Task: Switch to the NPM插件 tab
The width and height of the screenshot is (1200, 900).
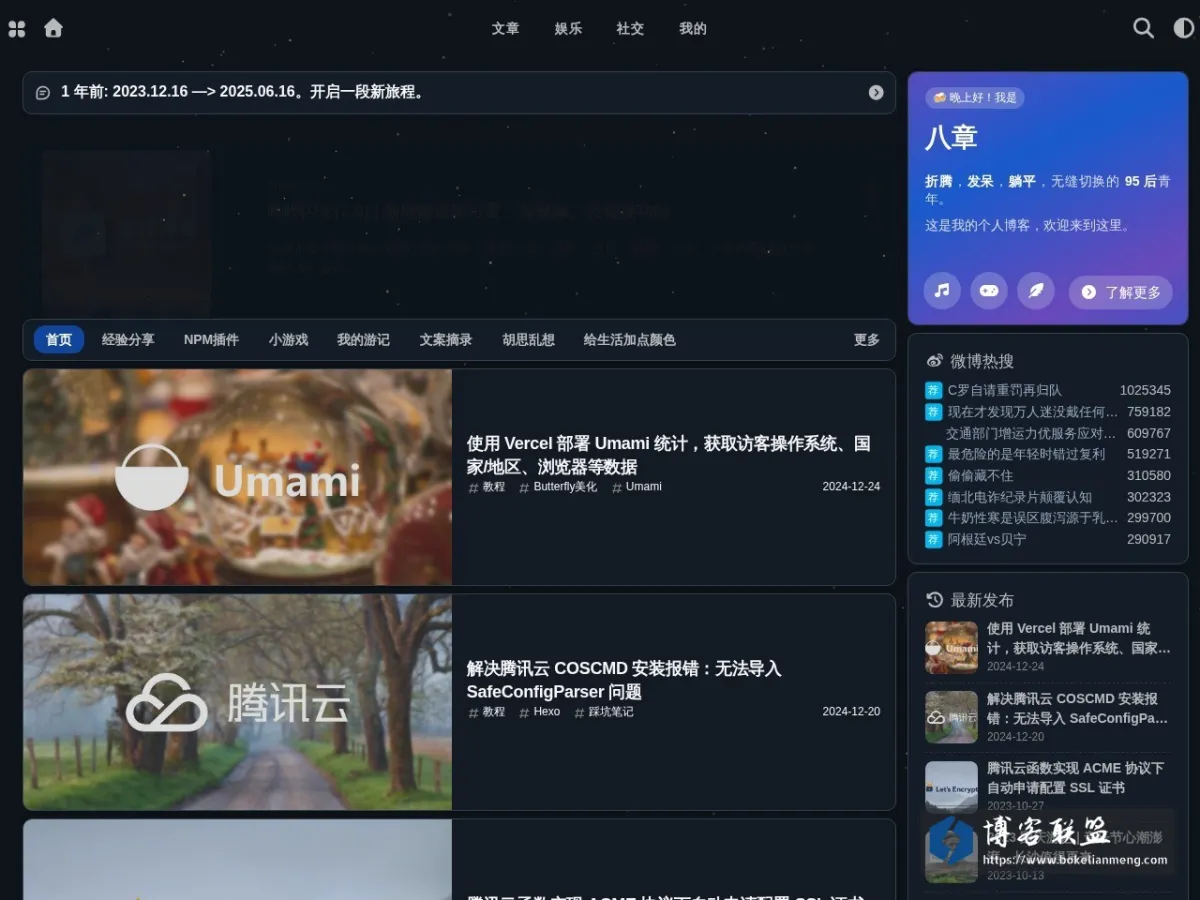Action: point(211,340)
